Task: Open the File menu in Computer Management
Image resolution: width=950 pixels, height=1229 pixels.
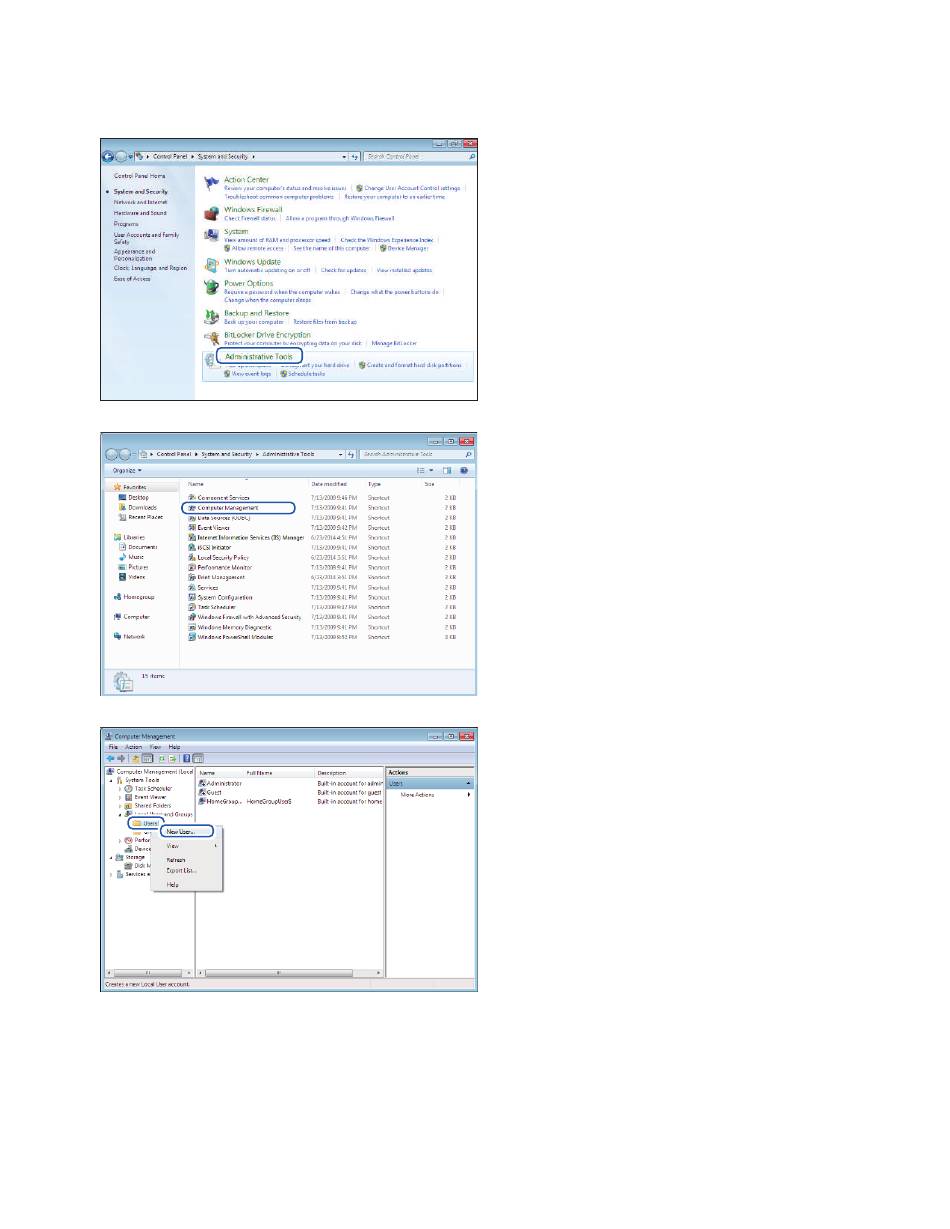Action: 112,747
